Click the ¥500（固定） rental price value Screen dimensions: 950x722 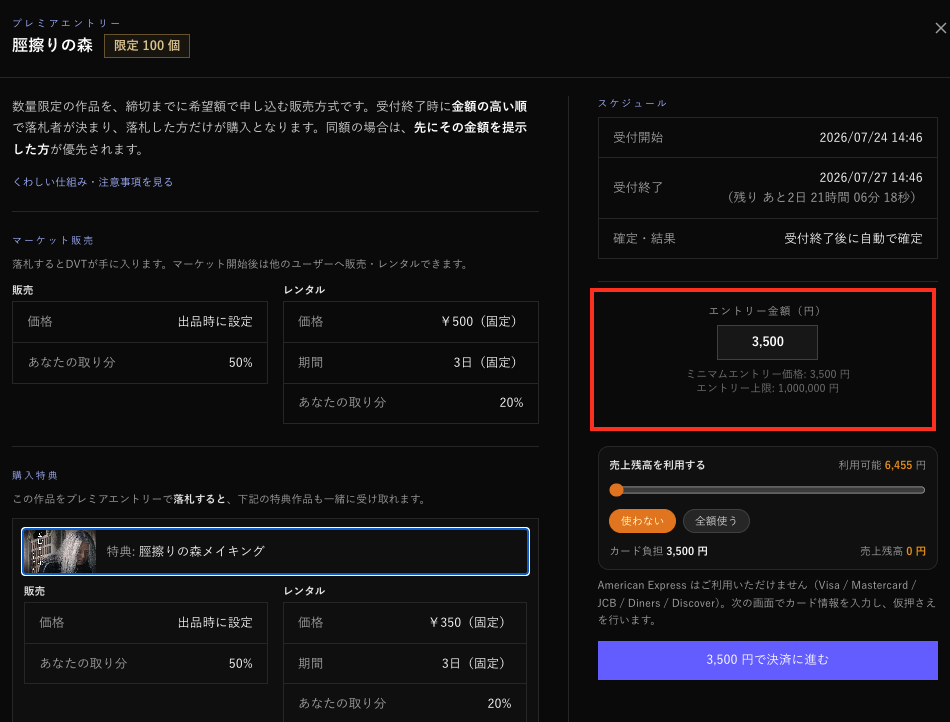point(481,322)
